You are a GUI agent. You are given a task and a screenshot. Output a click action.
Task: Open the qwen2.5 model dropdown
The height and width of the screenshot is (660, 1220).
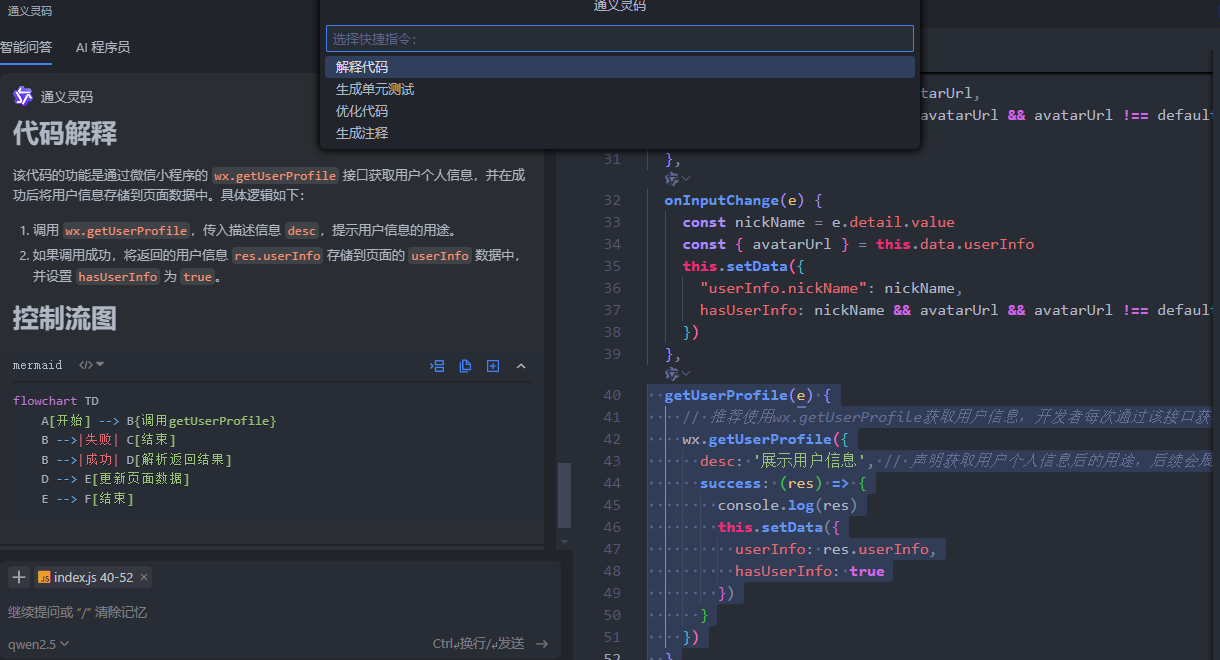[x=39, y=644]
